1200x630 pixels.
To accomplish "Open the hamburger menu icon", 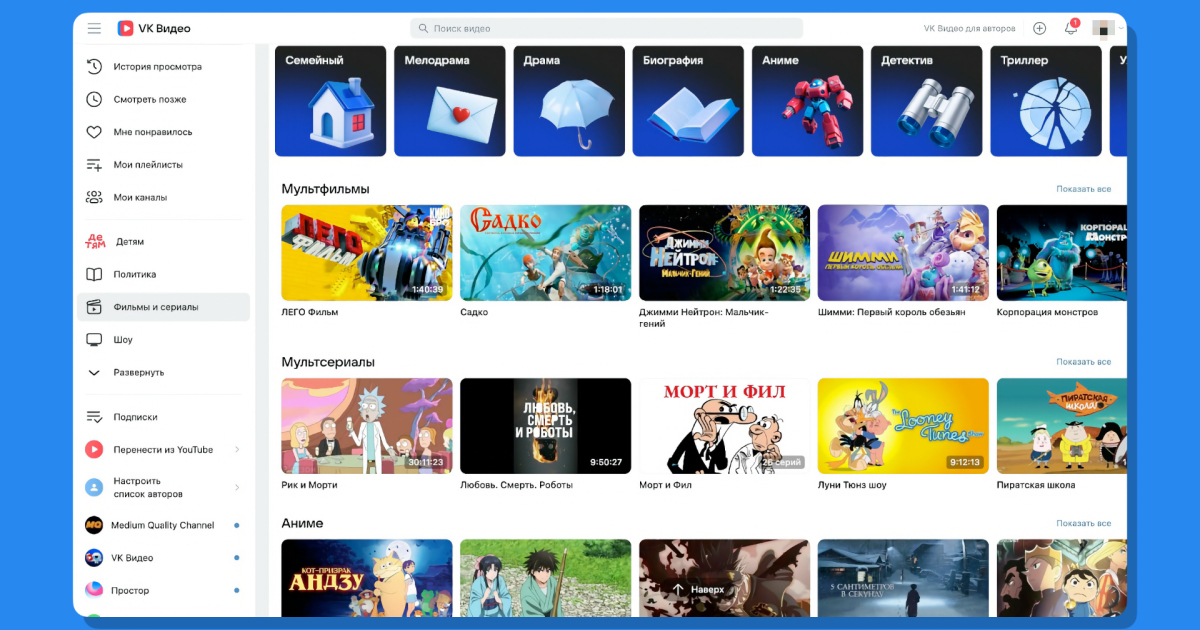I will click(x=94, y=29).
